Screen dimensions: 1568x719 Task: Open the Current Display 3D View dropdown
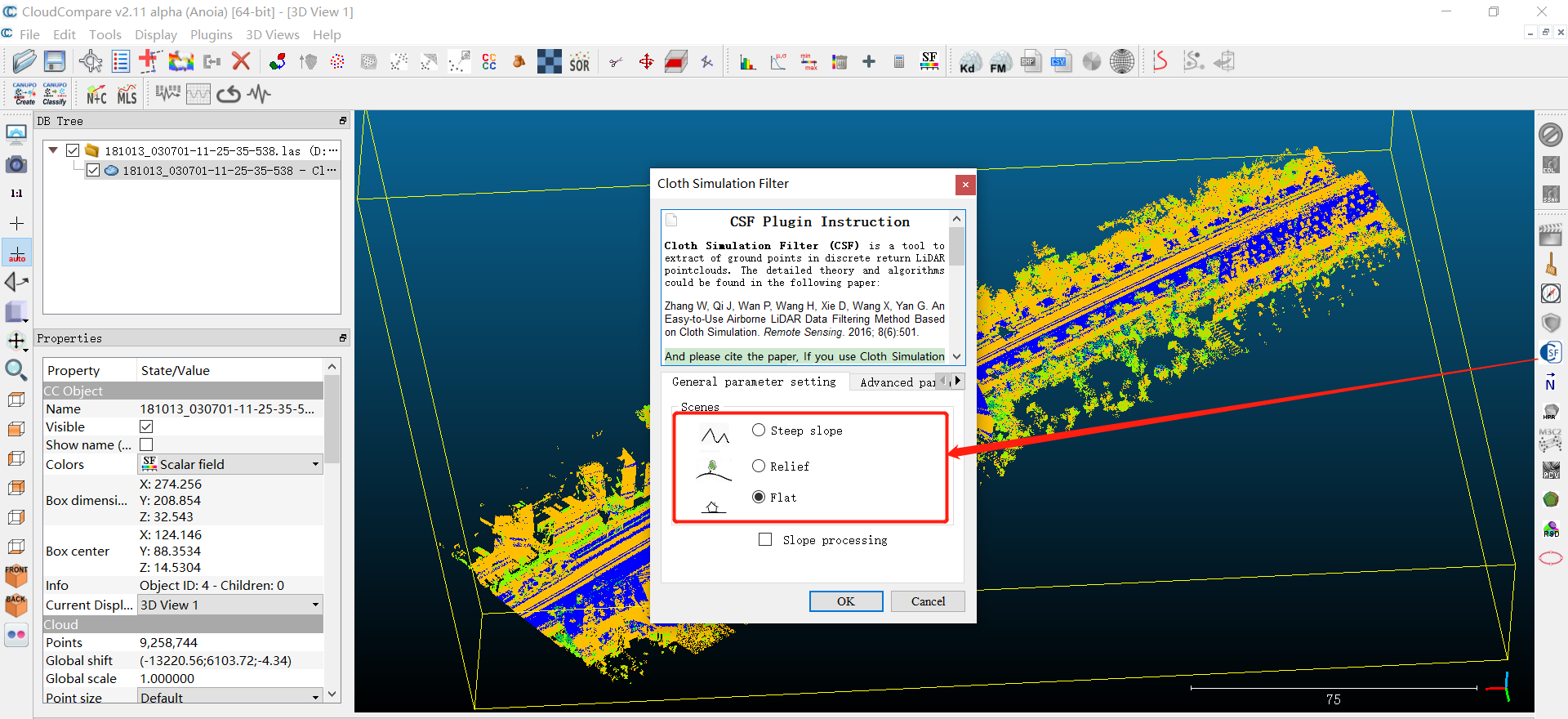pos(230,605)
